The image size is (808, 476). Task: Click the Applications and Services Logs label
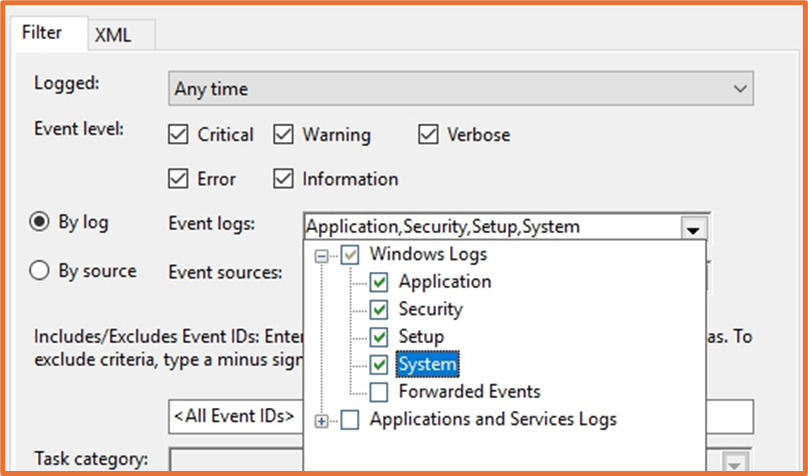[493, 419]
